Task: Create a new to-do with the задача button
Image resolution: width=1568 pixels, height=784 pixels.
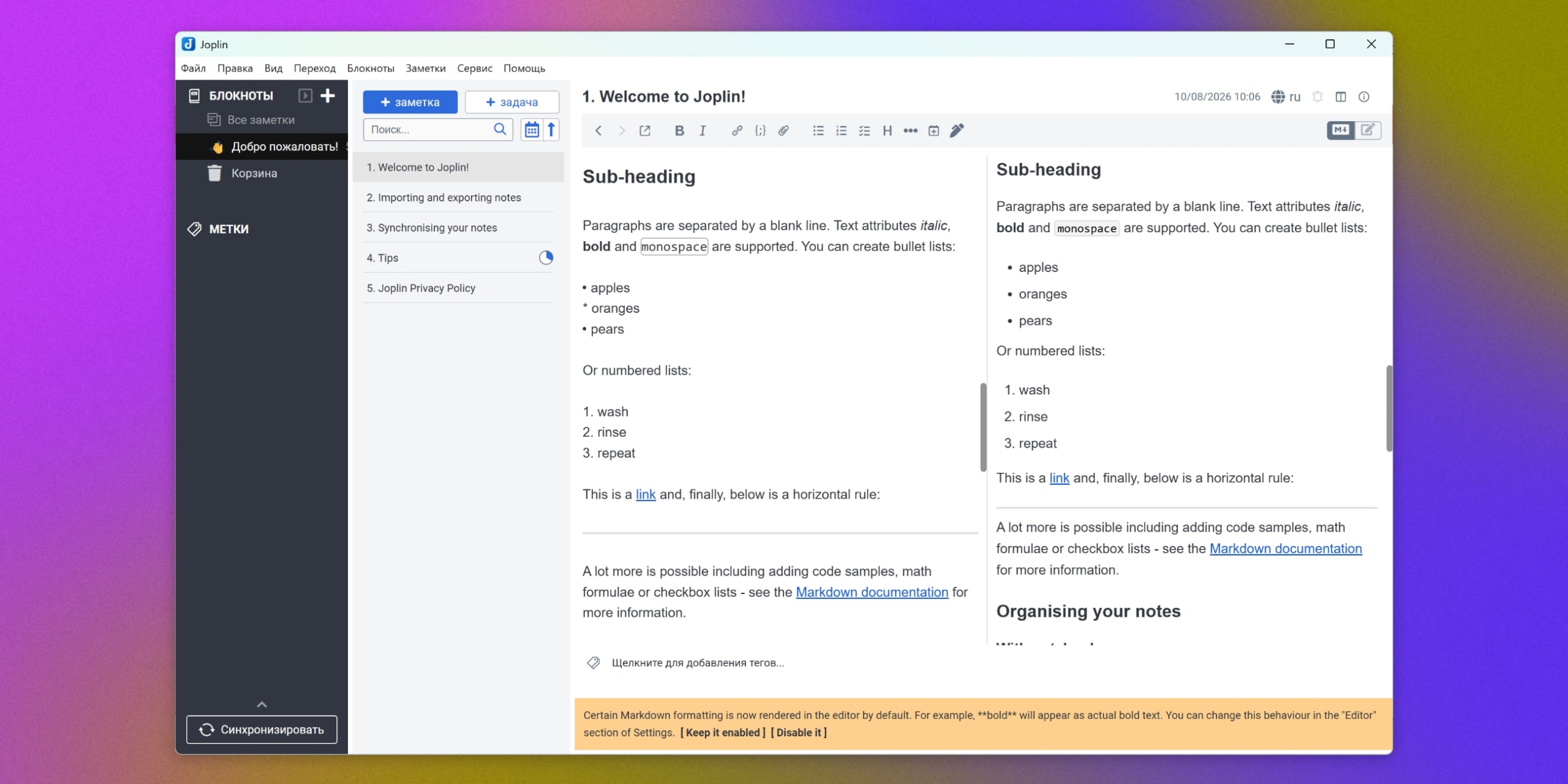Action: click(x=512, y=102)
